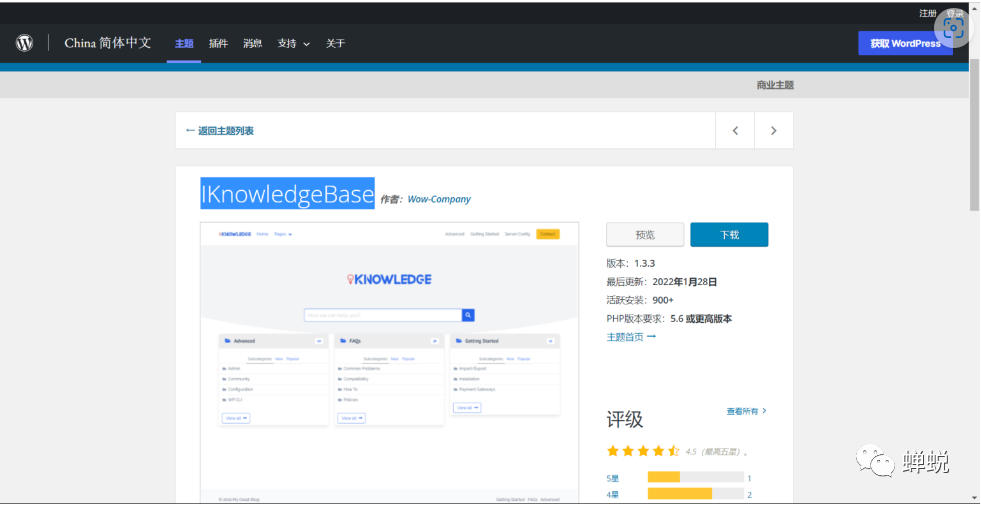Click the 5星 rating bar
The image size is (981, 505).
point(696,477)
